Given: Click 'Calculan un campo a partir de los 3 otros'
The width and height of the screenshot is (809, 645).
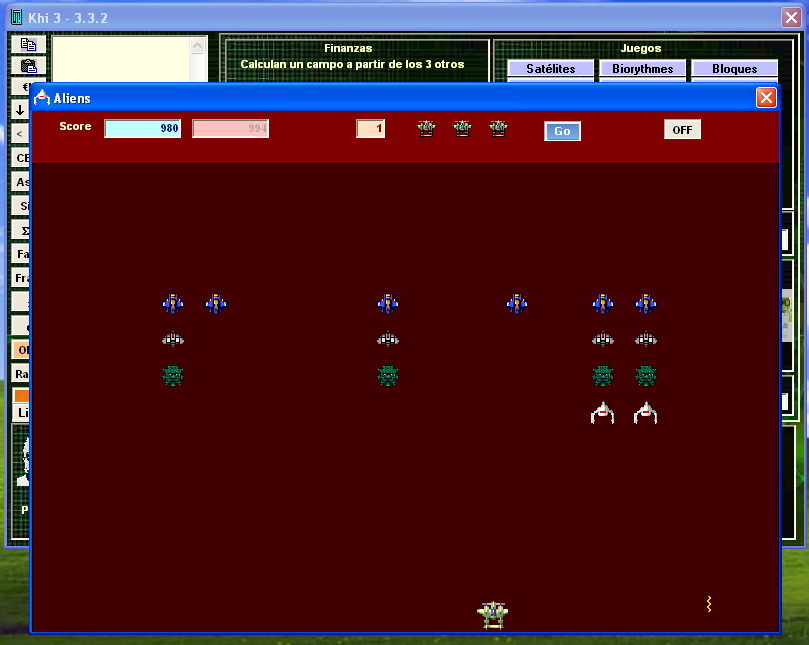Looking at the screenshot, I should [352, 64].
